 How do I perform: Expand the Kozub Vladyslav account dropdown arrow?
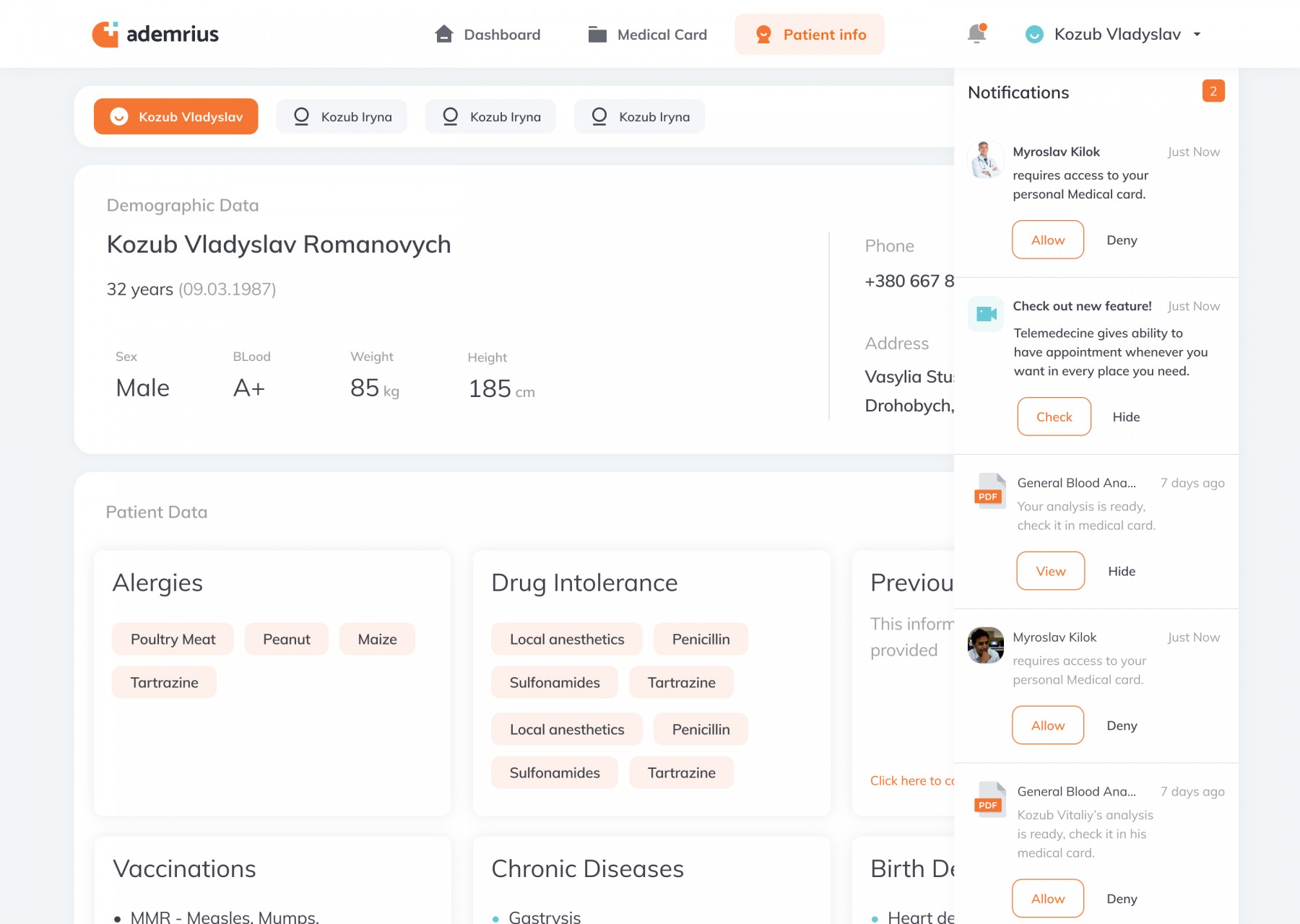(1197, 34)
